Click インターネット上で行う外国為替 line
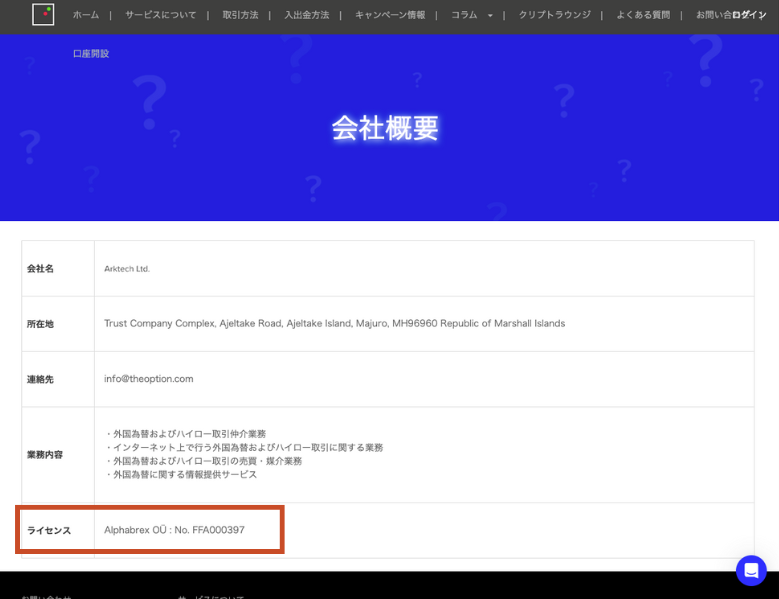This screenshot has width=779, height=599. point(244,448)
